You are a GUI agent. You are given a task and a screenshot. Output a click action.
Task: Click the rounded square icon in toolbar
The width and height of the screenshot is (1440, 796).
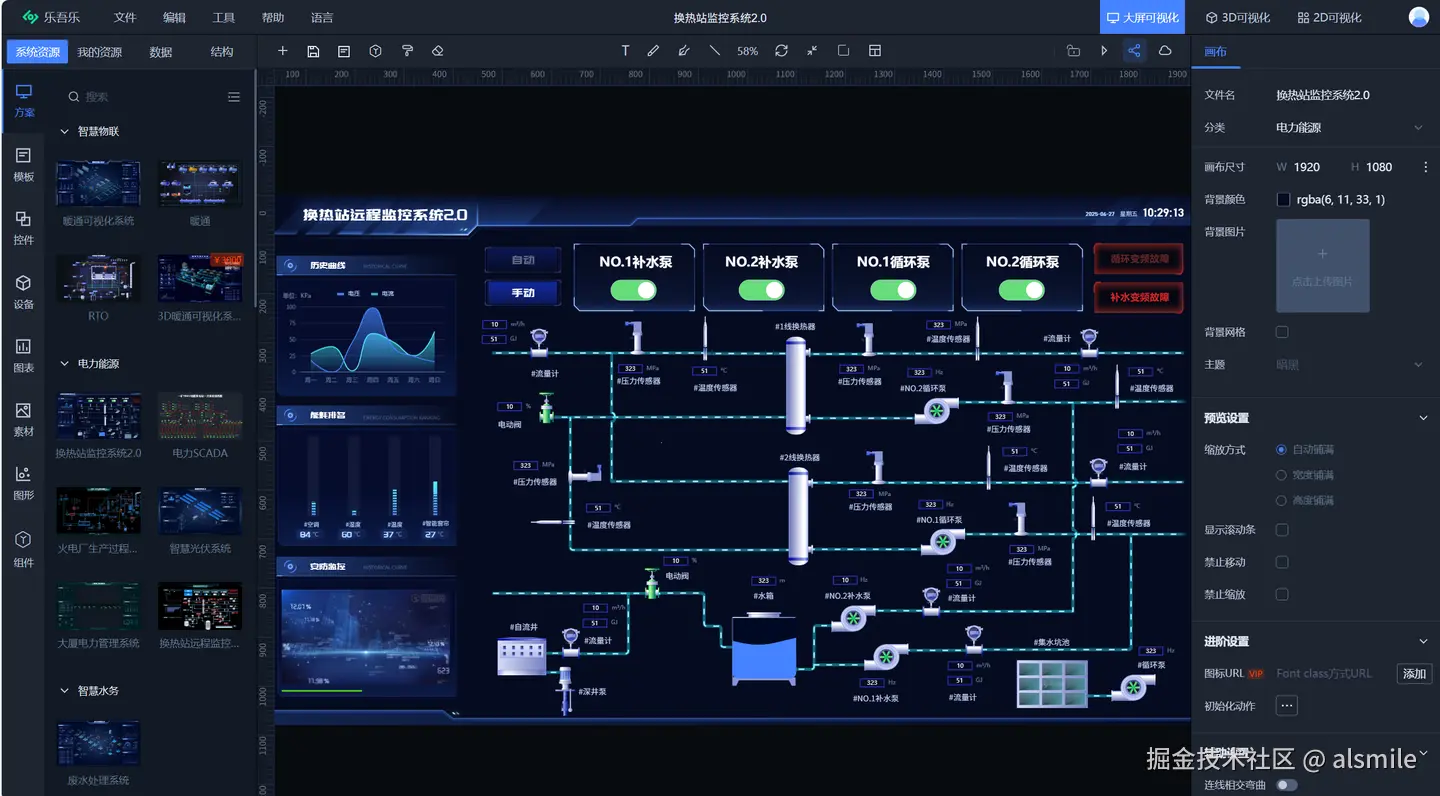point(843,51)
